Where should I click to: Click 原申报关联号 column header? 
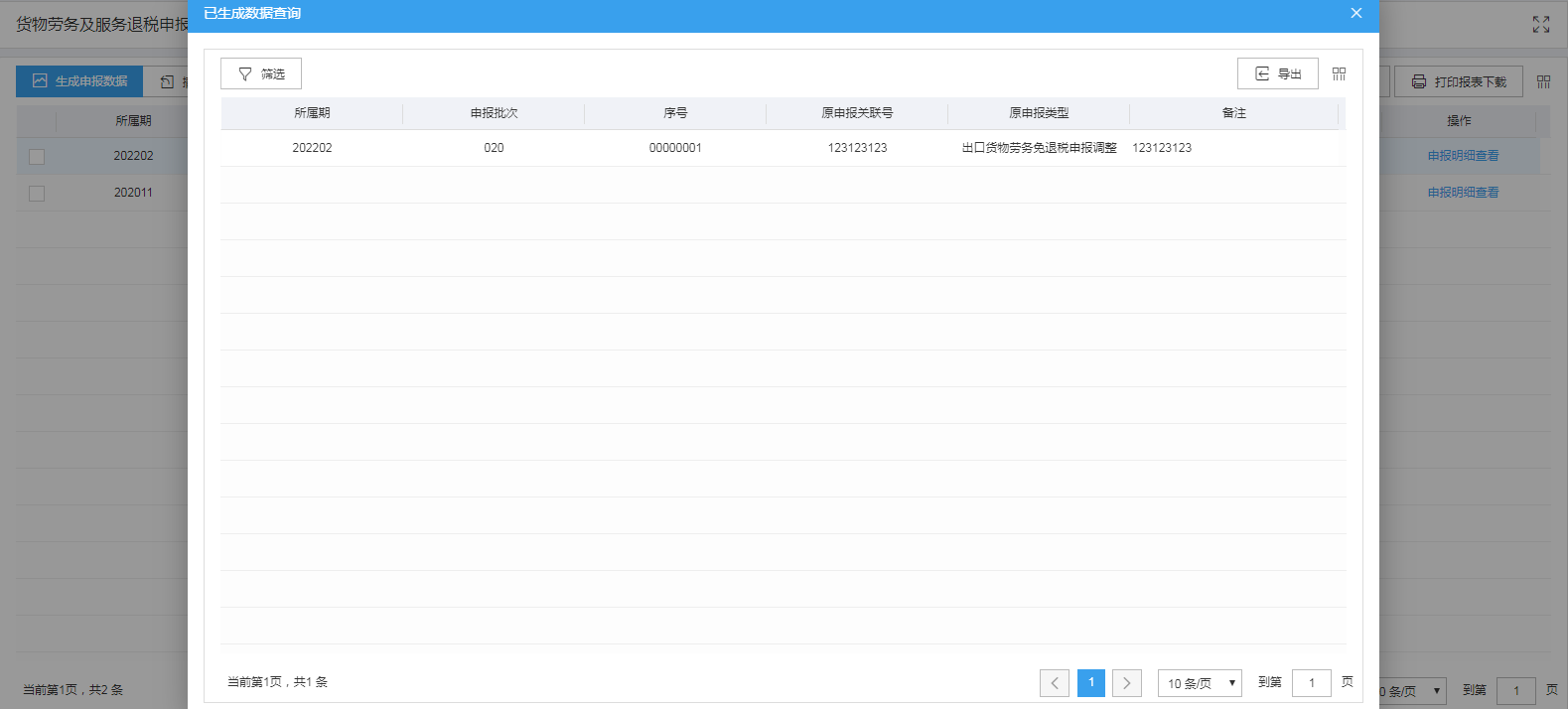click(857, 113)
